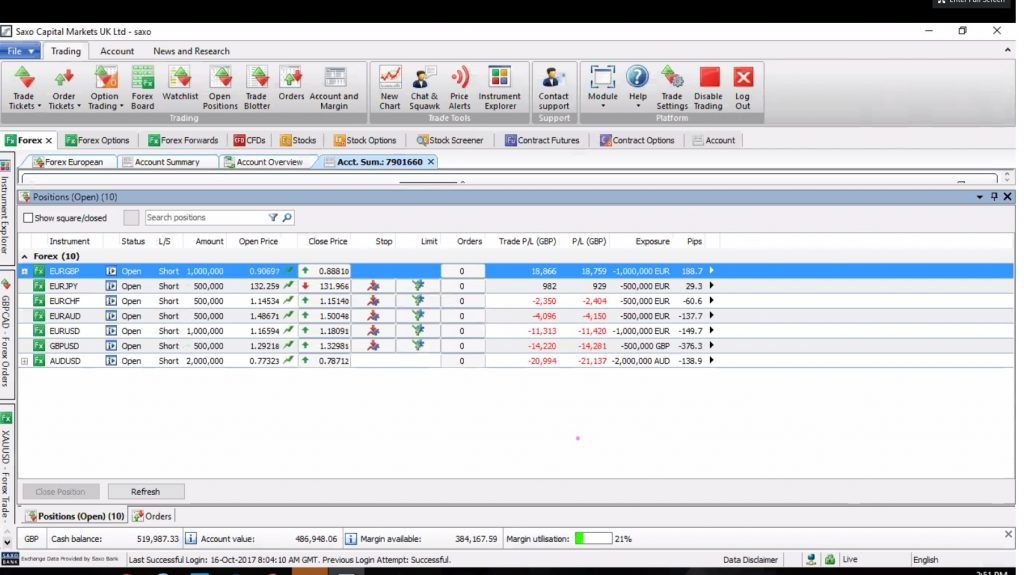Create a New Chart
Screen dimensions: 1024x575
(x=390, y=88)
